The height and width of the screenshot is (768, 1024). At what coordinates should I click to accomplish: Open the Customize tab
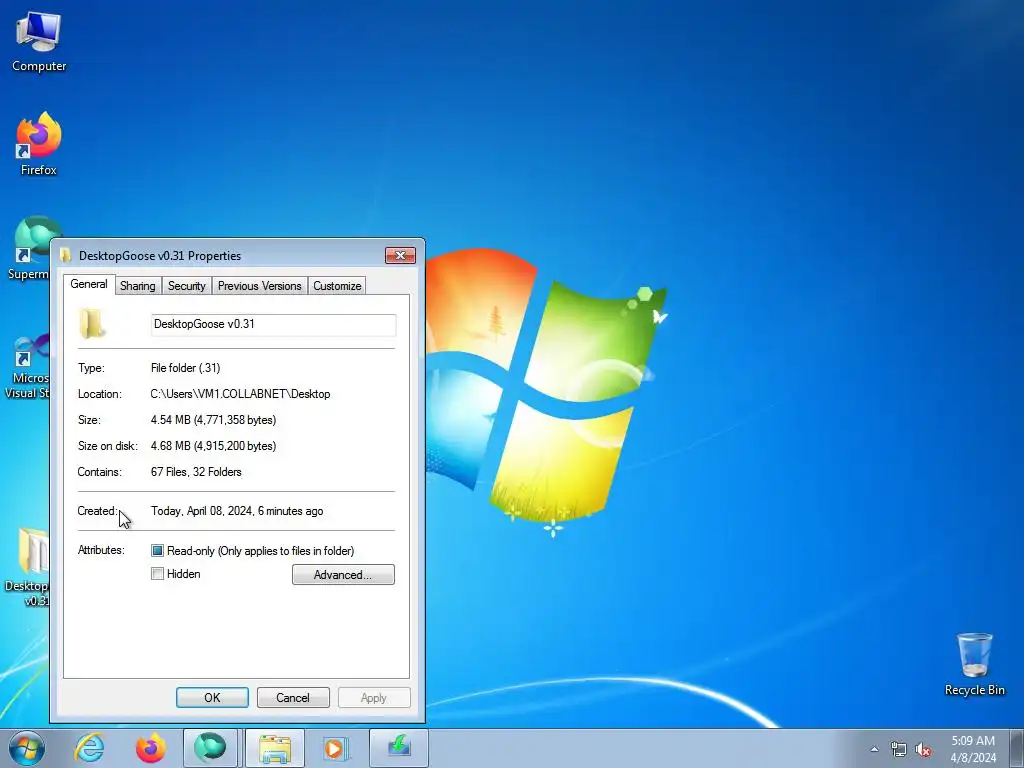[337, 286]
